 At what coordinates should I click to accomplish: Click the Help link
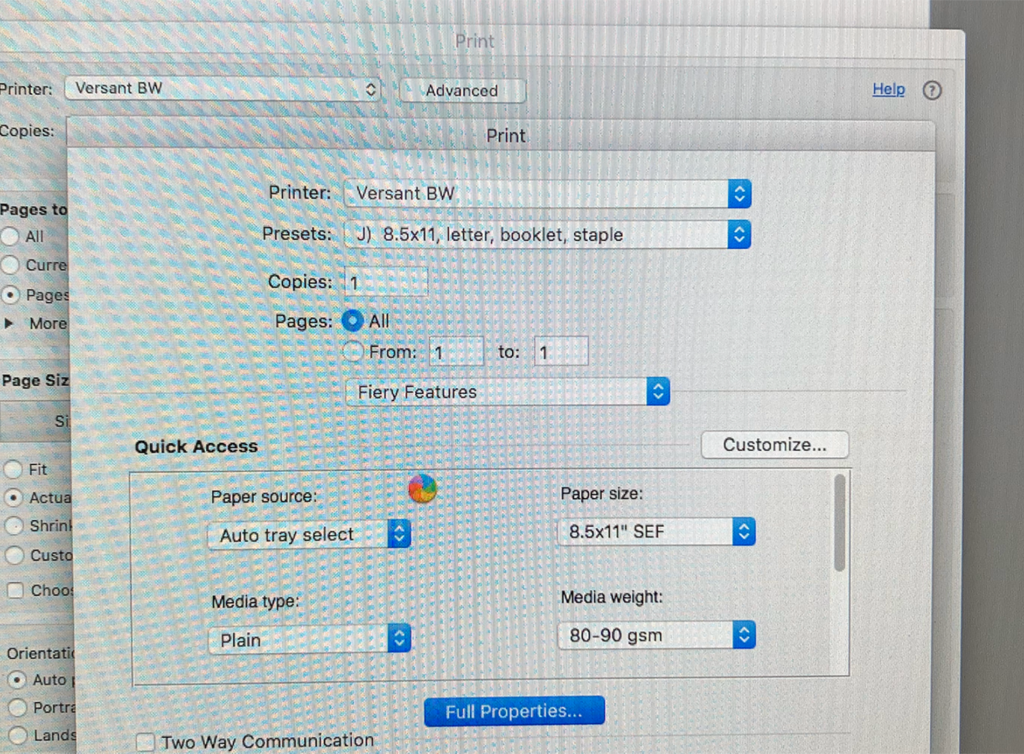coord(888,89)
